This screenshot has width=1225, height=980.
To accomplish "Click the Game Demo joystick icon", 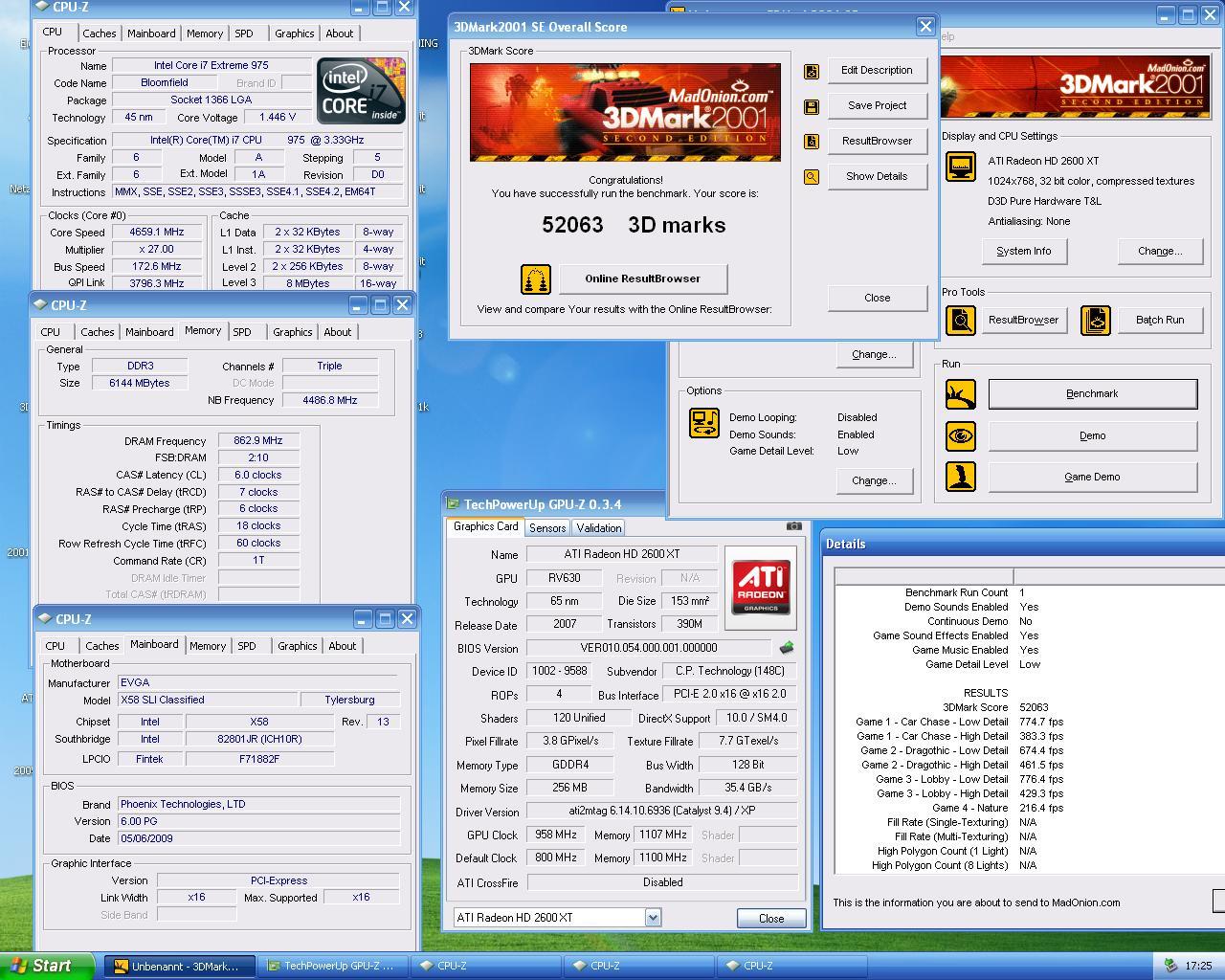I will [961, 477].
